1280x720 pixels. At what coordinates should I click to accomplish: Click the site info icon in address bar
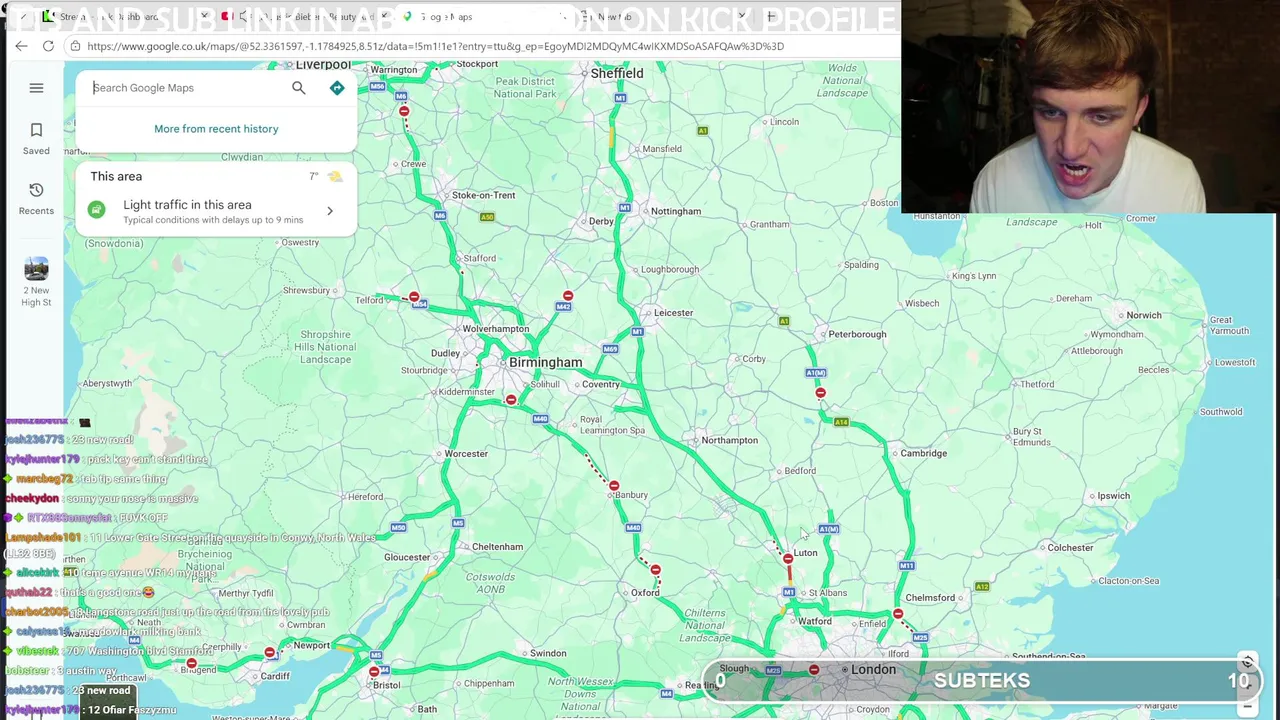click(x=75, y=46)
